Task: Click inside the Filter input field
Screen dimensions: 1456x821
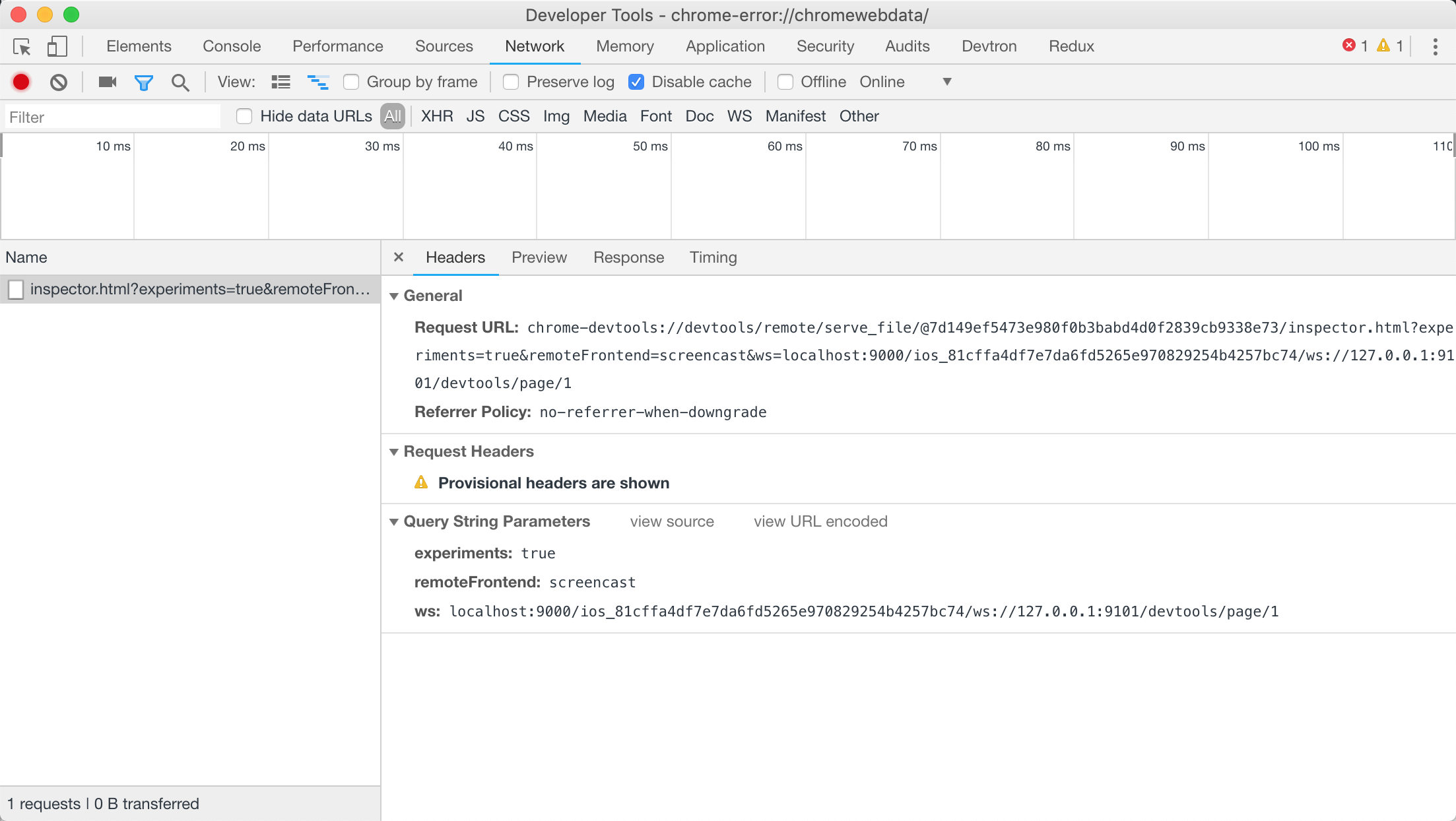Action: tap(112, 116)
